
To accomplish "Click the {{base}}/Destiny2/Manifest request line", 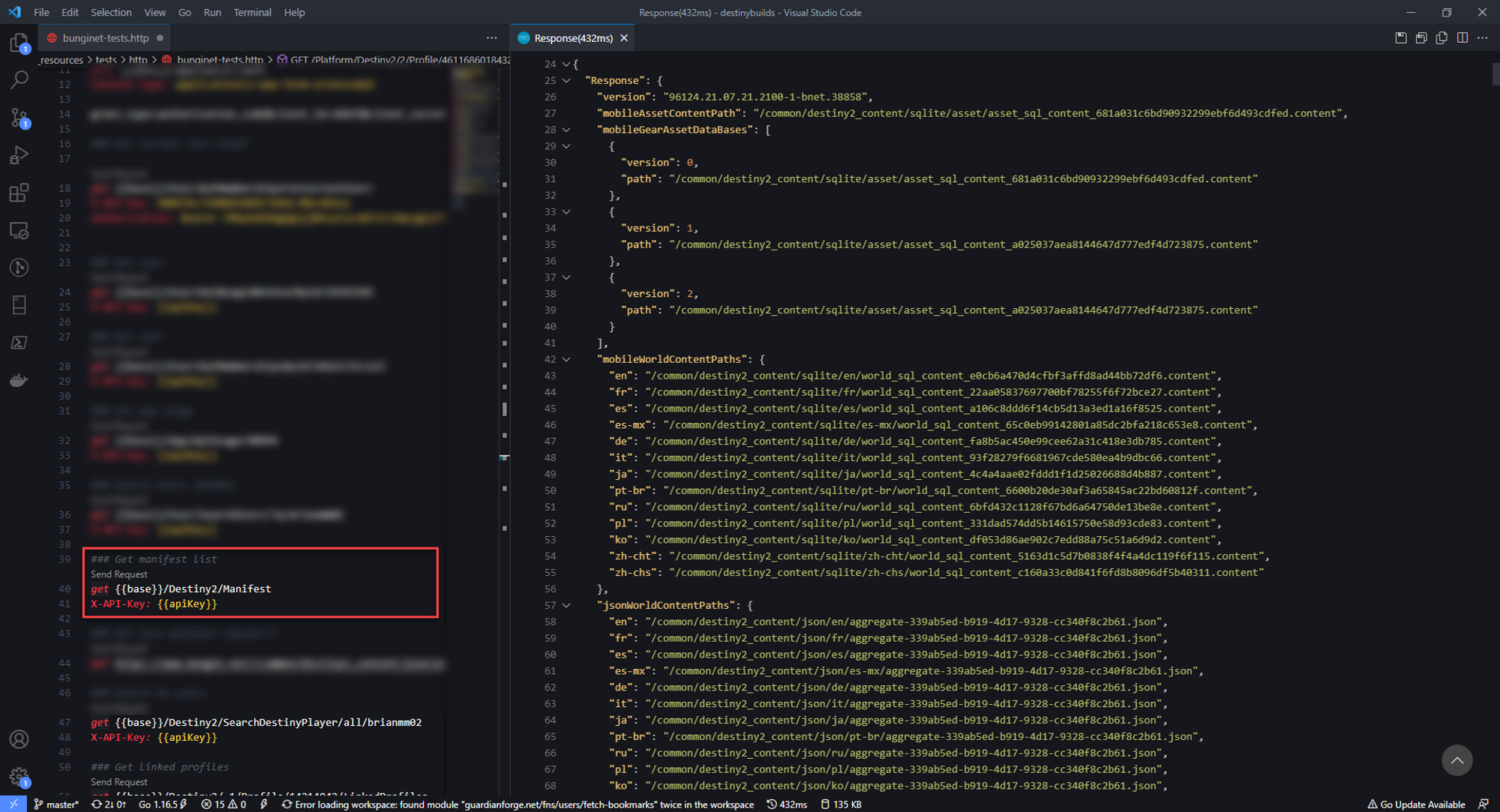I will click(x=181, y=589).
